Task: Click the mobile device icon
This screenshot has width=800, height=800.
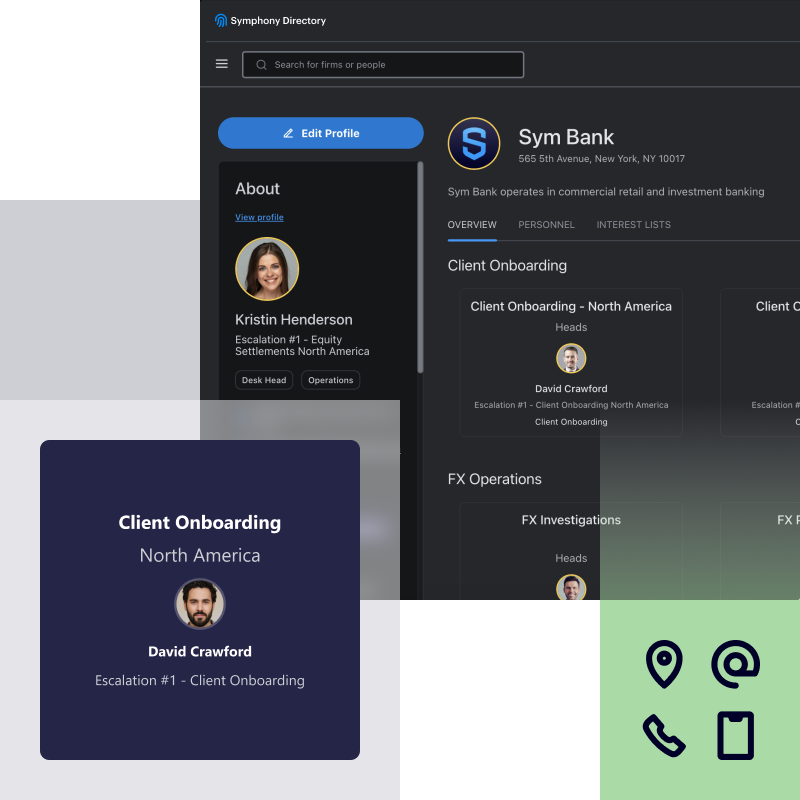Action: (735, 735)
